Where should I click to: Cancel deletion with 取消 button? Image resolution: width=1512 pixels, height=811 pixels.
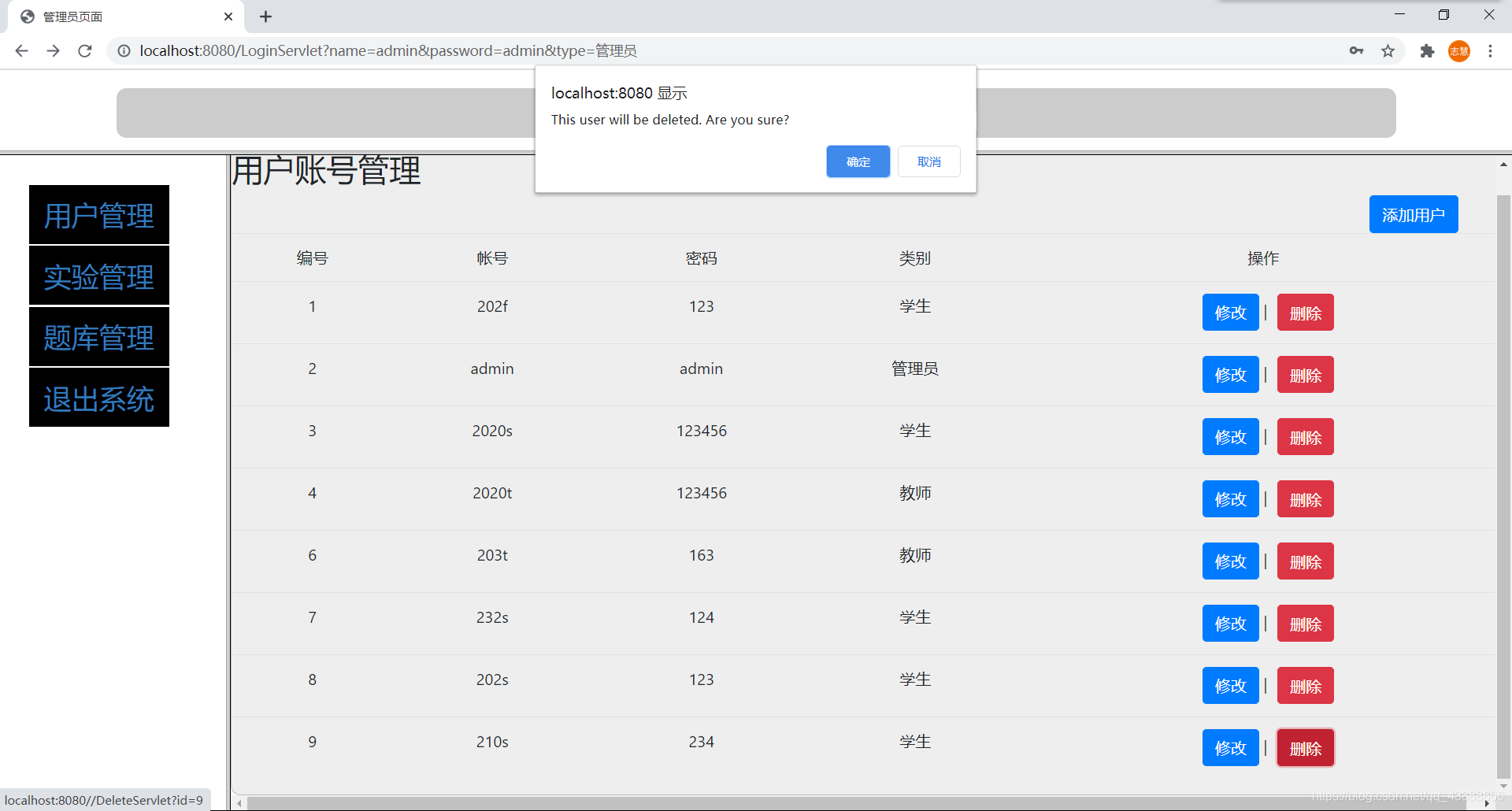pos(928,161)
